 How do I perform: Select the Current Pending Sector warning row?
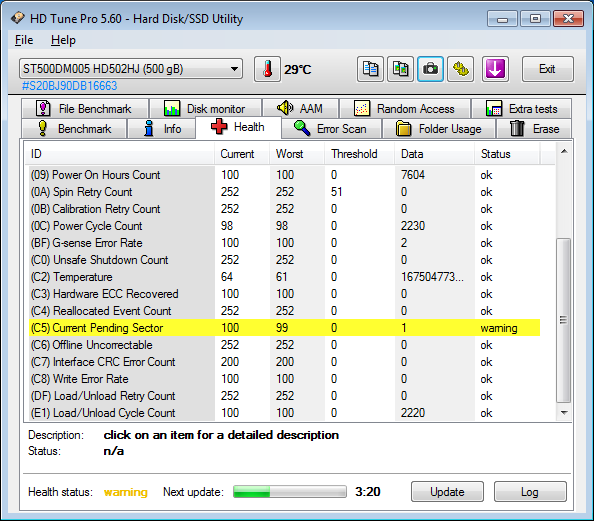[284, 328]
